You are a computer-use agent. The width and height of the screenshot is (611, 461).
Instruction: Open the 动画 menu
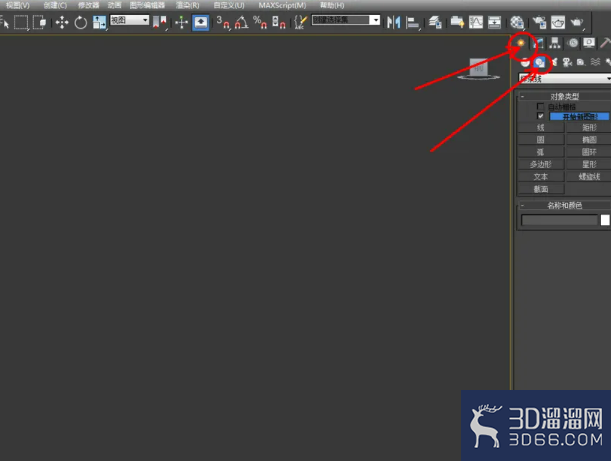click(x=115, y=5)
